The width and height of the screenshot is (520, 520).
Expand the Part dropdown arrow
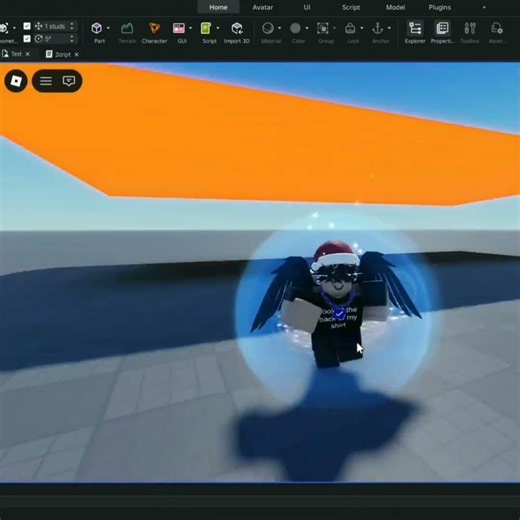pos(108,28)
